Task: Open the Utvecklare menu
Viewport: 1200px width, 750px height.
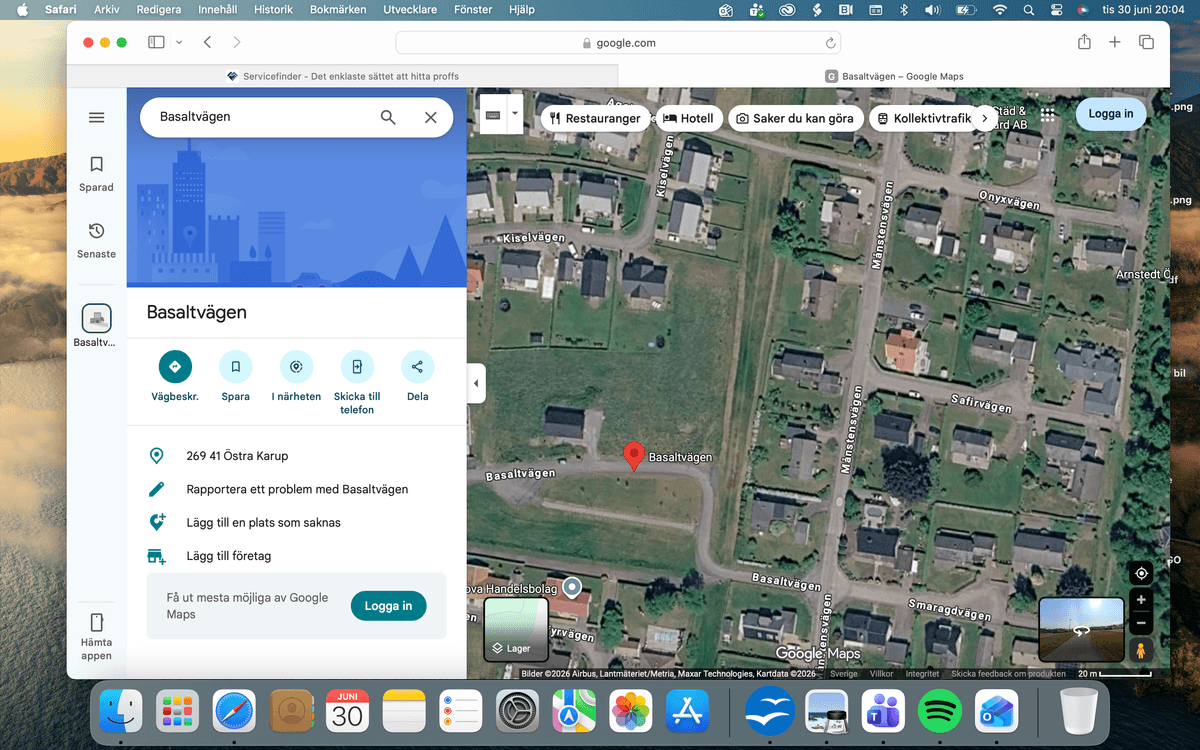Action: tap(411, 10)
